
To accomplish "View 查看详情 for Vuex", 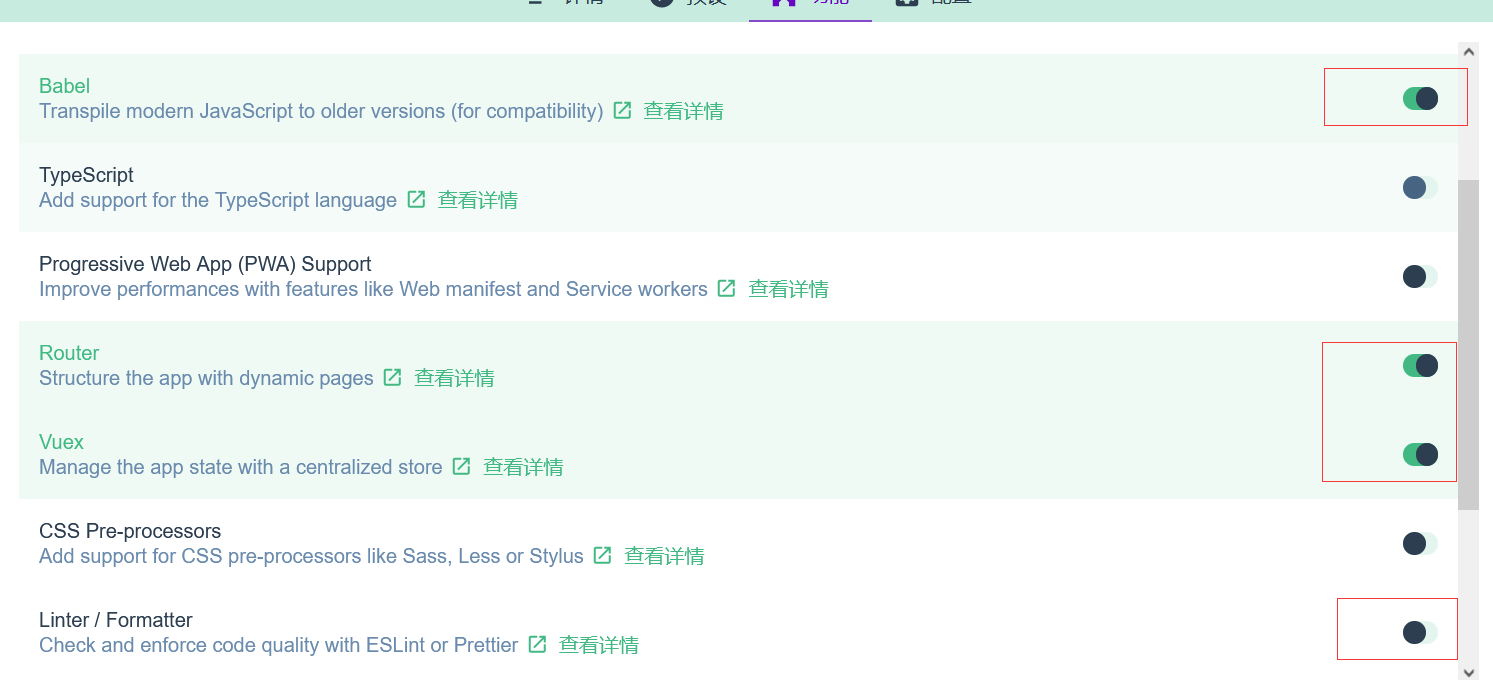I will (x=523, y=467).
